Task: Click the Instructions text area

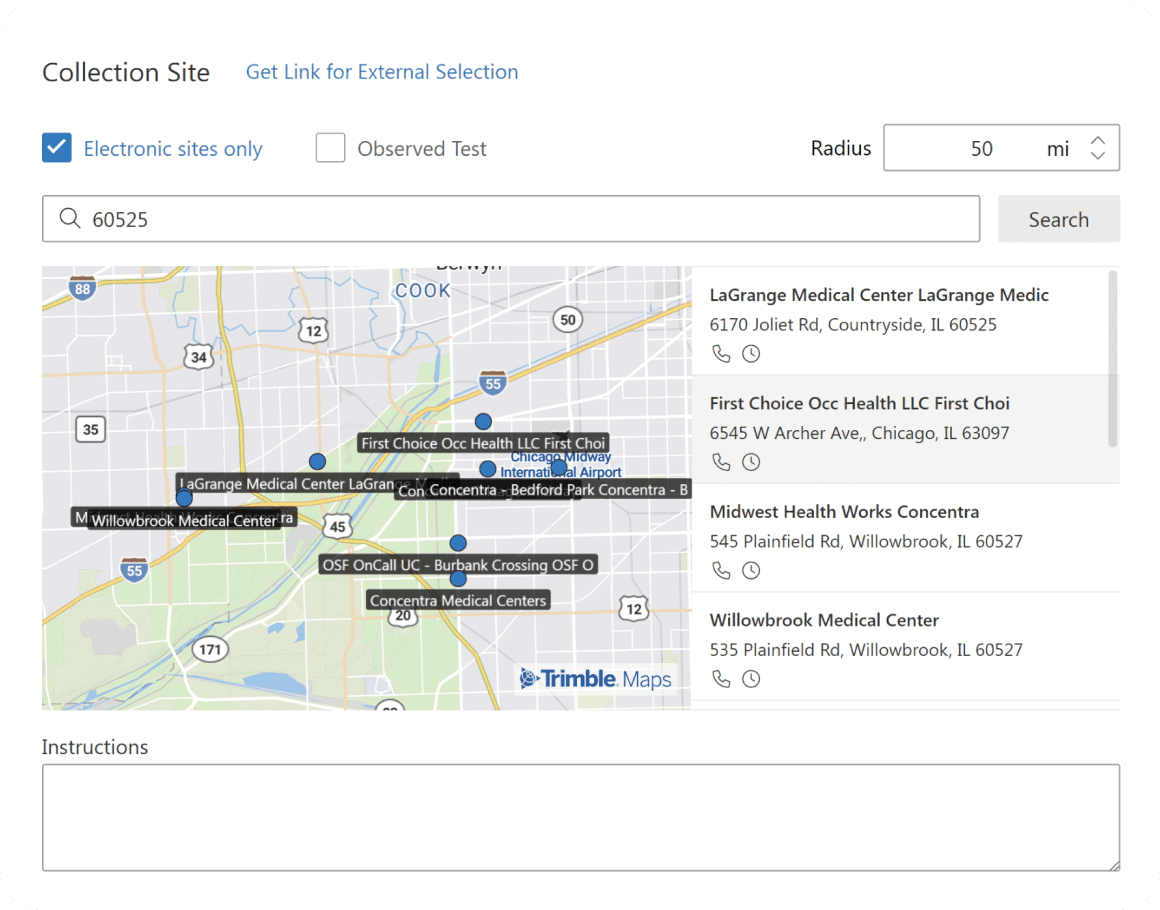Action: 581,818
